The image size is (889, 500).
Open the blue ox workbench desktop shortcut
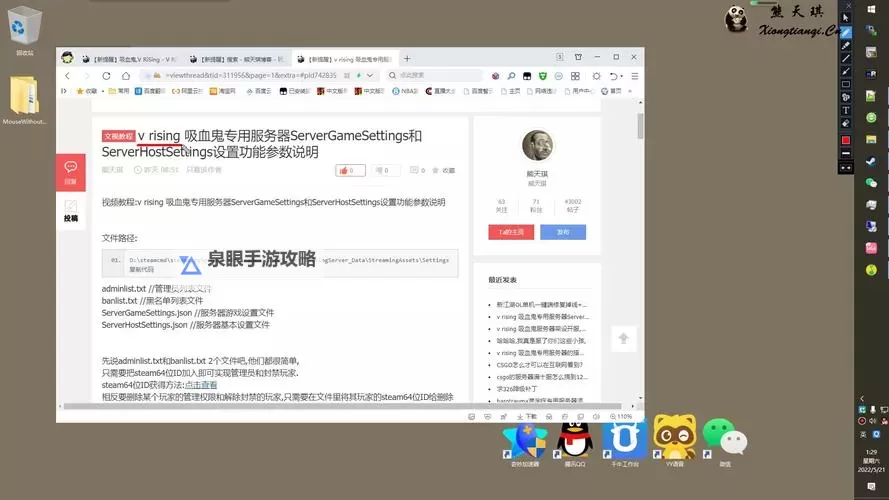(625, 444)
